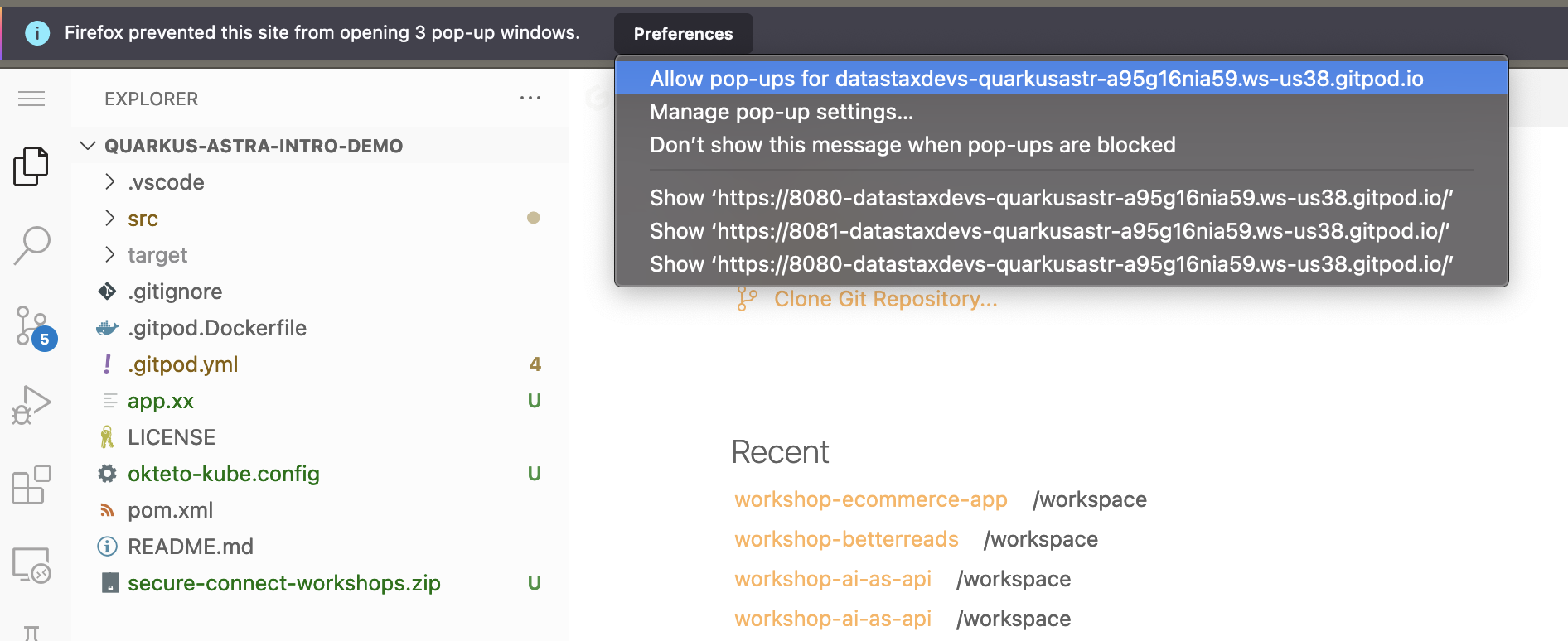The height and width of the screenshot is (641, 1568).
Task: Click the gear icon beside okteto-kube.config
Action: 107,474
